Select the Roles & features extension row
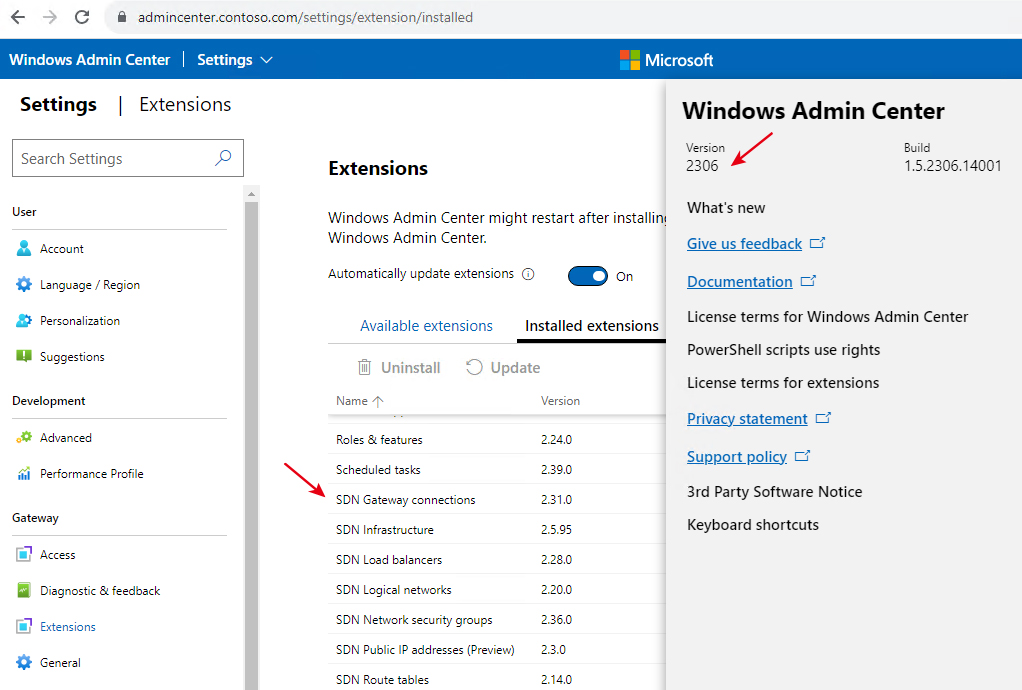 click(x=497, y=439)
